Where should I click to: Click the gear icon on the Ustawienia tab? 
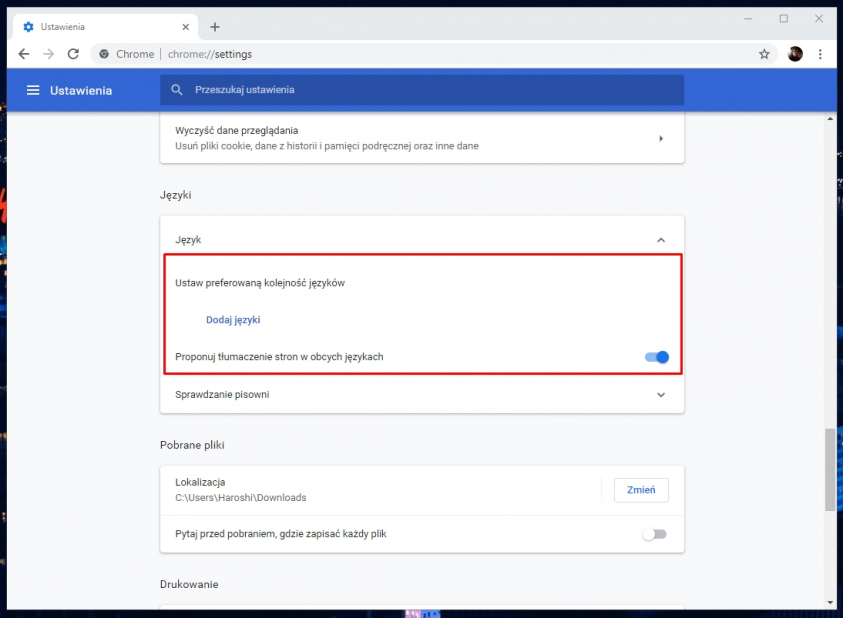point(28,28)
